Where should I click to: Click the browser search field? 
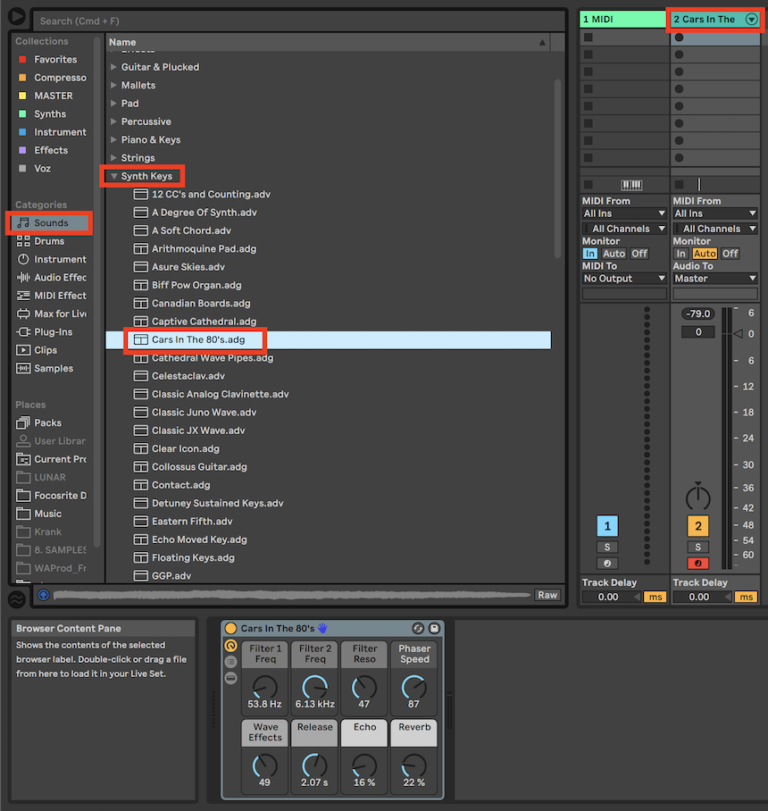tap(299, 21)
